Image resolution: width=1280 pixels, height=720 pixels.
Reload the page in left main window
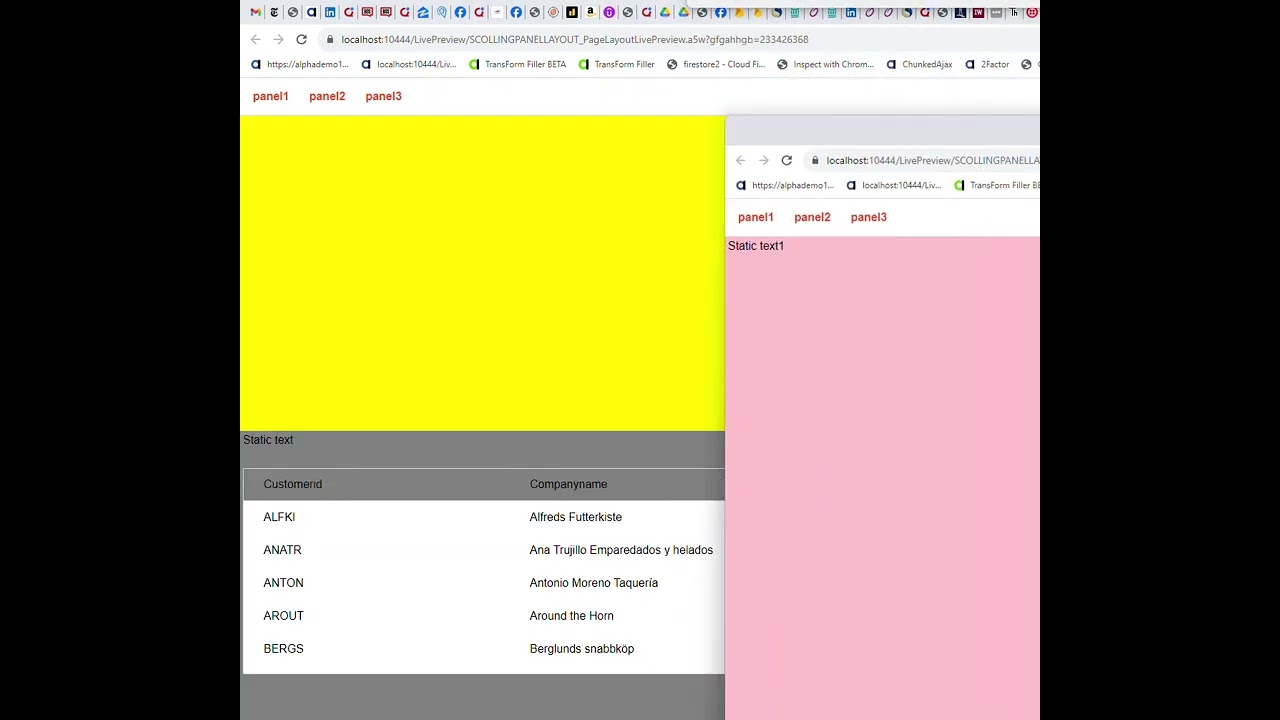click(301, 39)
